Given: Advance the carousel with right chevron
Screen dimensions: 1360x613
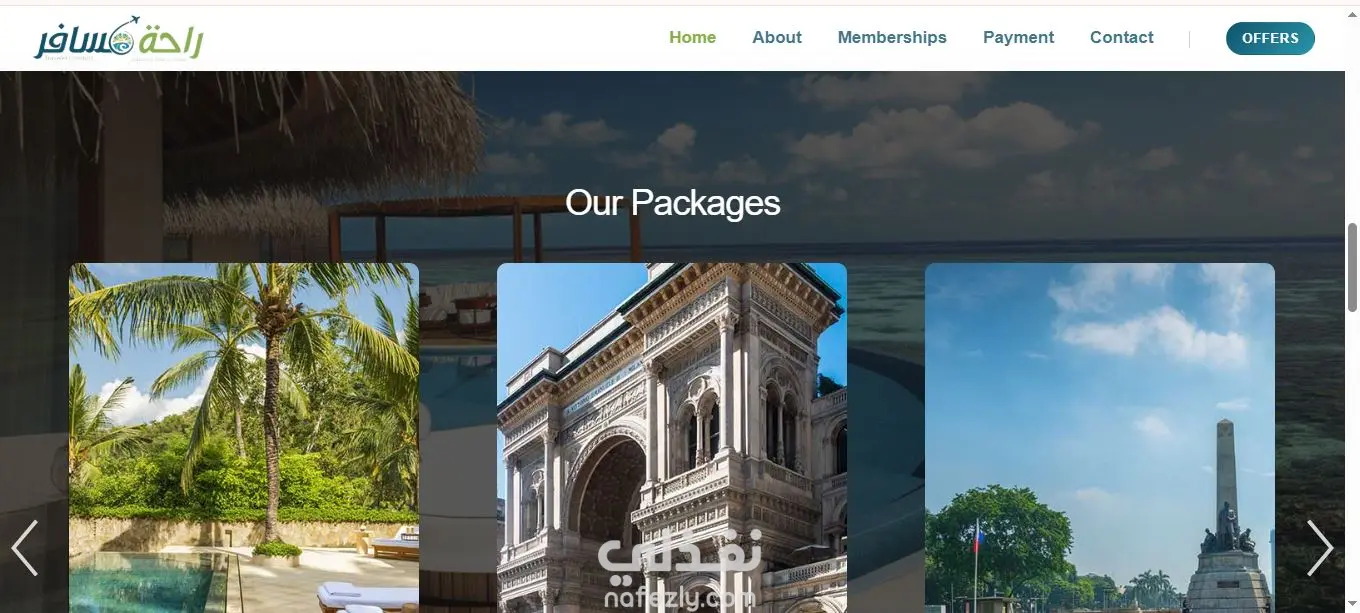Looking at the screenshot, I should (x=1319, y=548).
